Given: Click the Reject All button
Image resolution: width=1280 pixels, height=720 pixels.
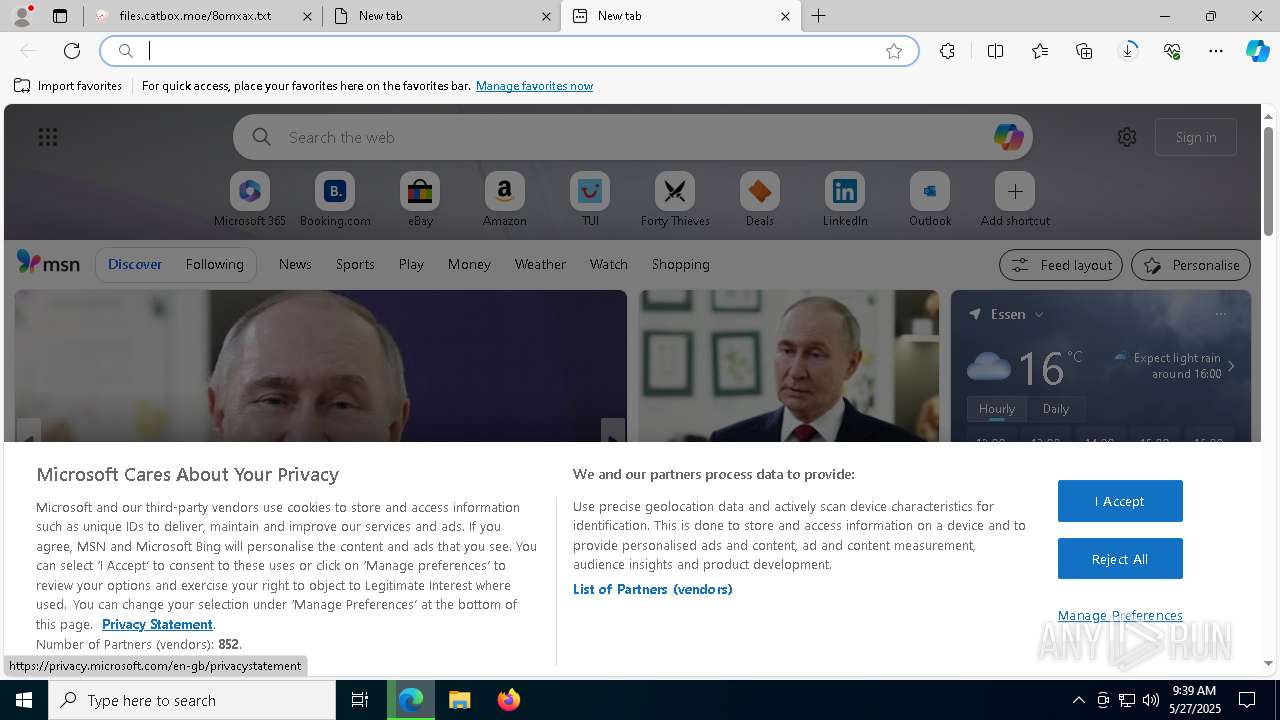Looking at the screenshot, I should (1120, 559).
